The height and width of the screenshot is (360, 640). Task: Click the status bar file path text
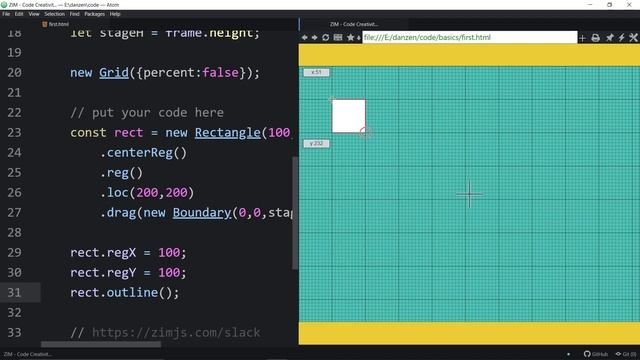coord(27,354)
